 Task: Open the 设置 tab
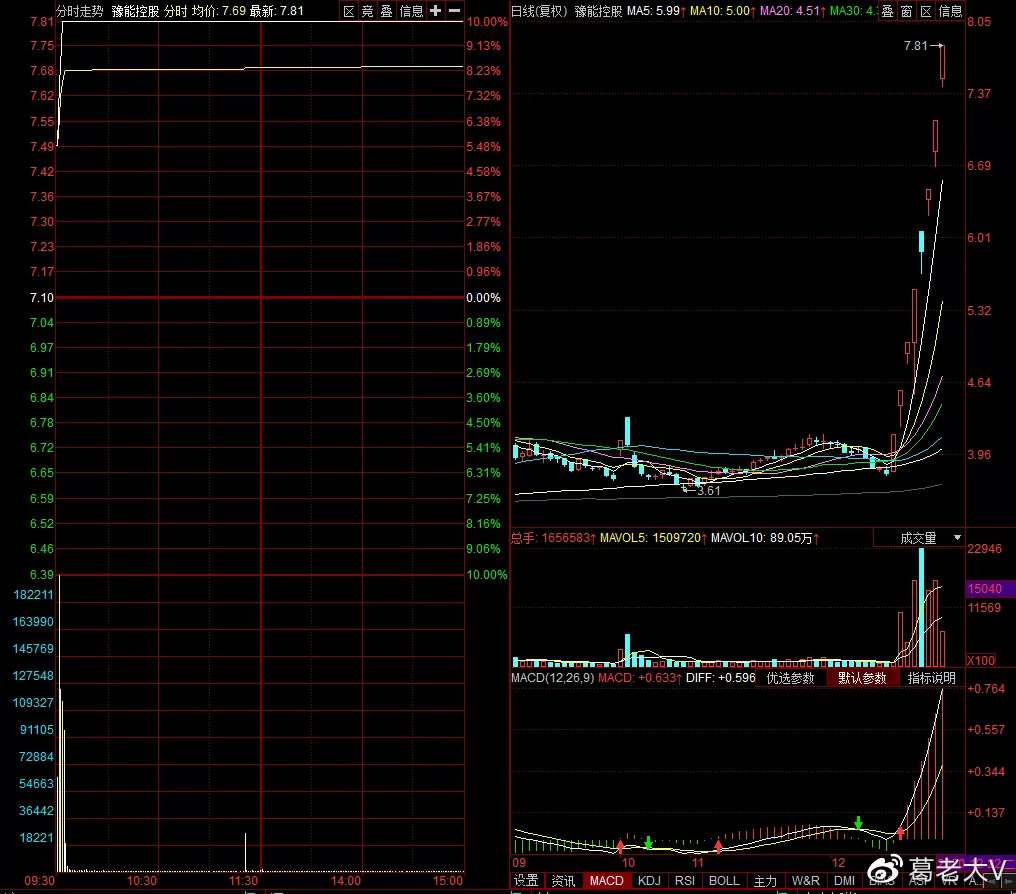525,880
